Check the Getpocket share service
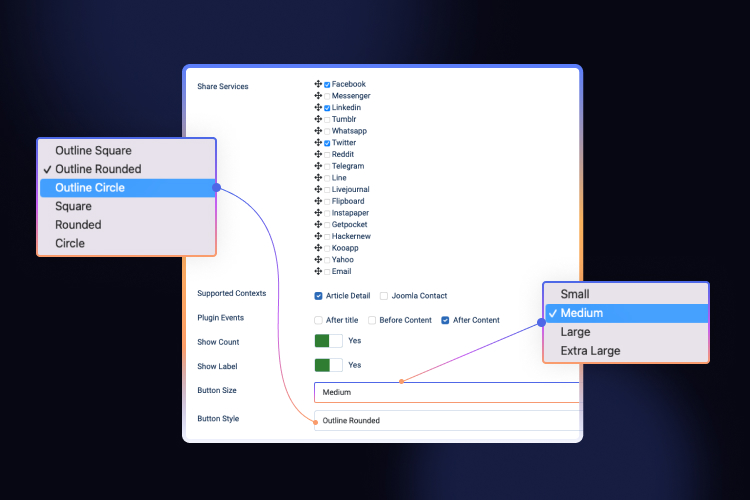This screenshot has width=750, height=500. coord(327,225)
